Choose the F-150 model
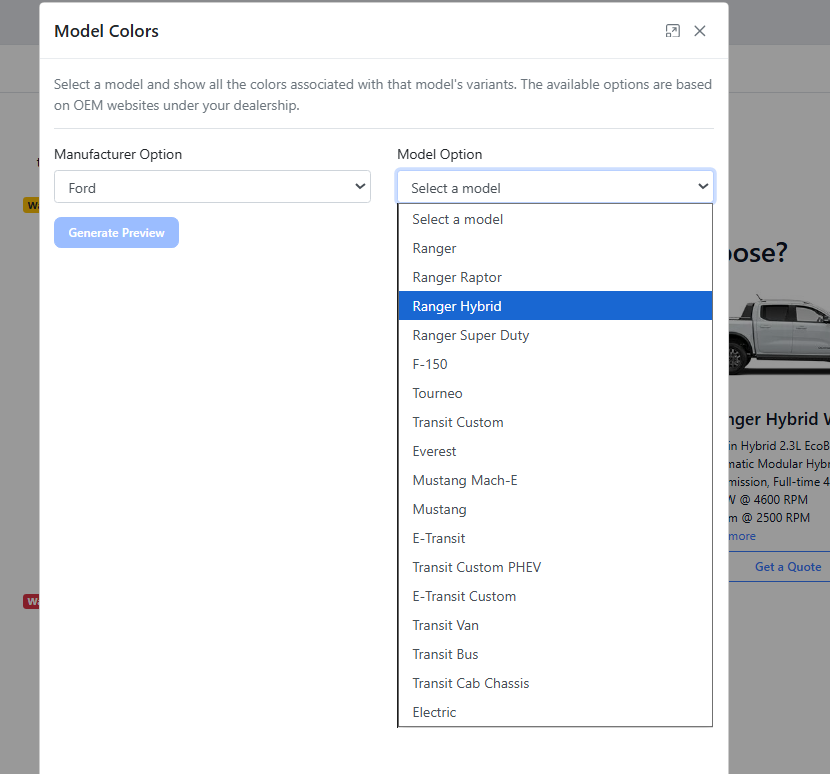 (x=430, y=364)
